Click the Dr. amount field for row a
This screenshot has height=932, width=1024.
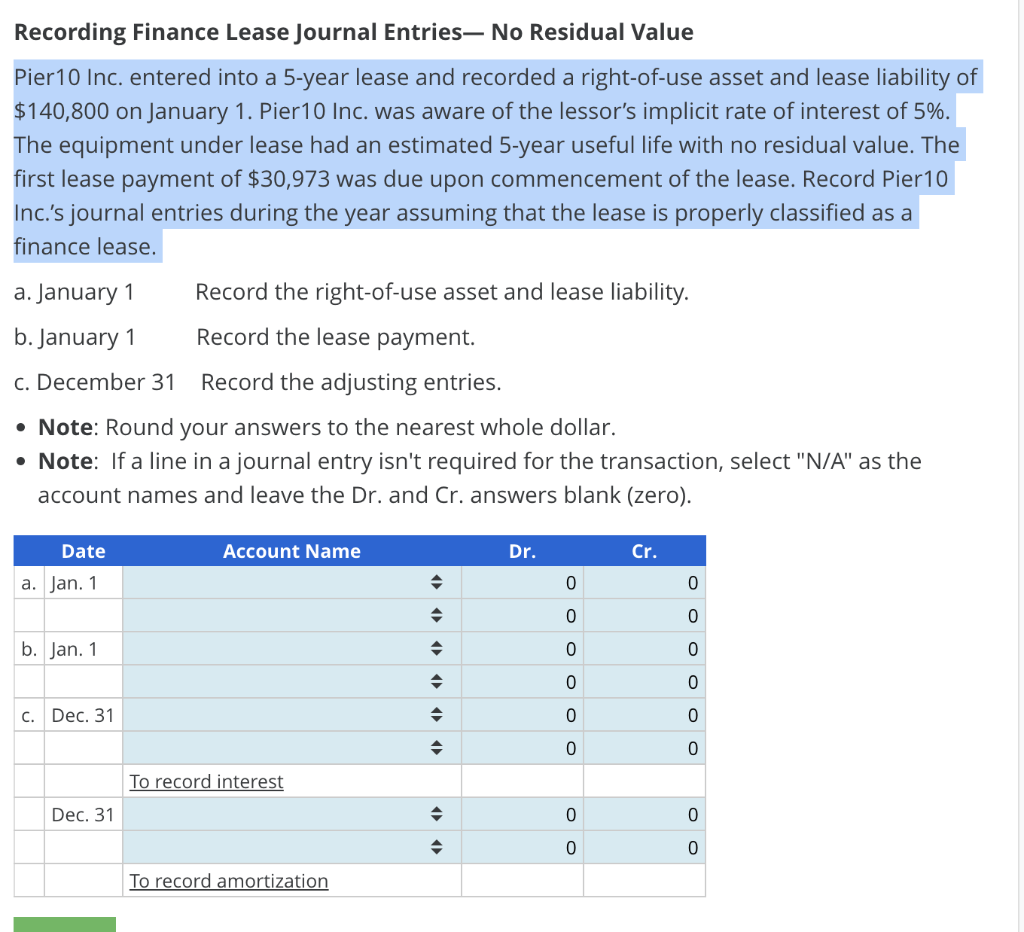tap(523, 583)
